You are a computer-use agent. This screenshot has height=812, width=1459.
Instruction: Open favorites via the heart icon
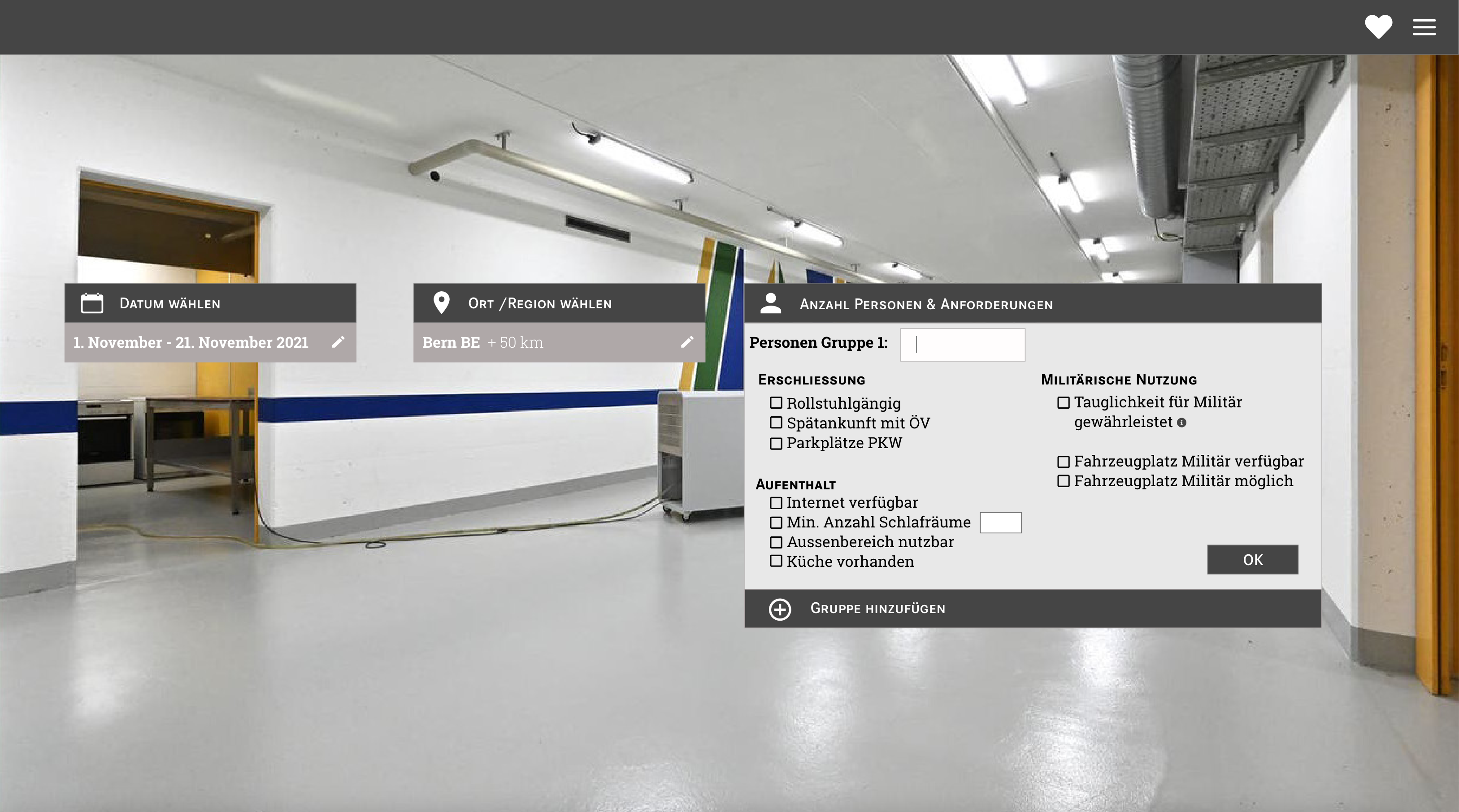(x=1378, y=26)
